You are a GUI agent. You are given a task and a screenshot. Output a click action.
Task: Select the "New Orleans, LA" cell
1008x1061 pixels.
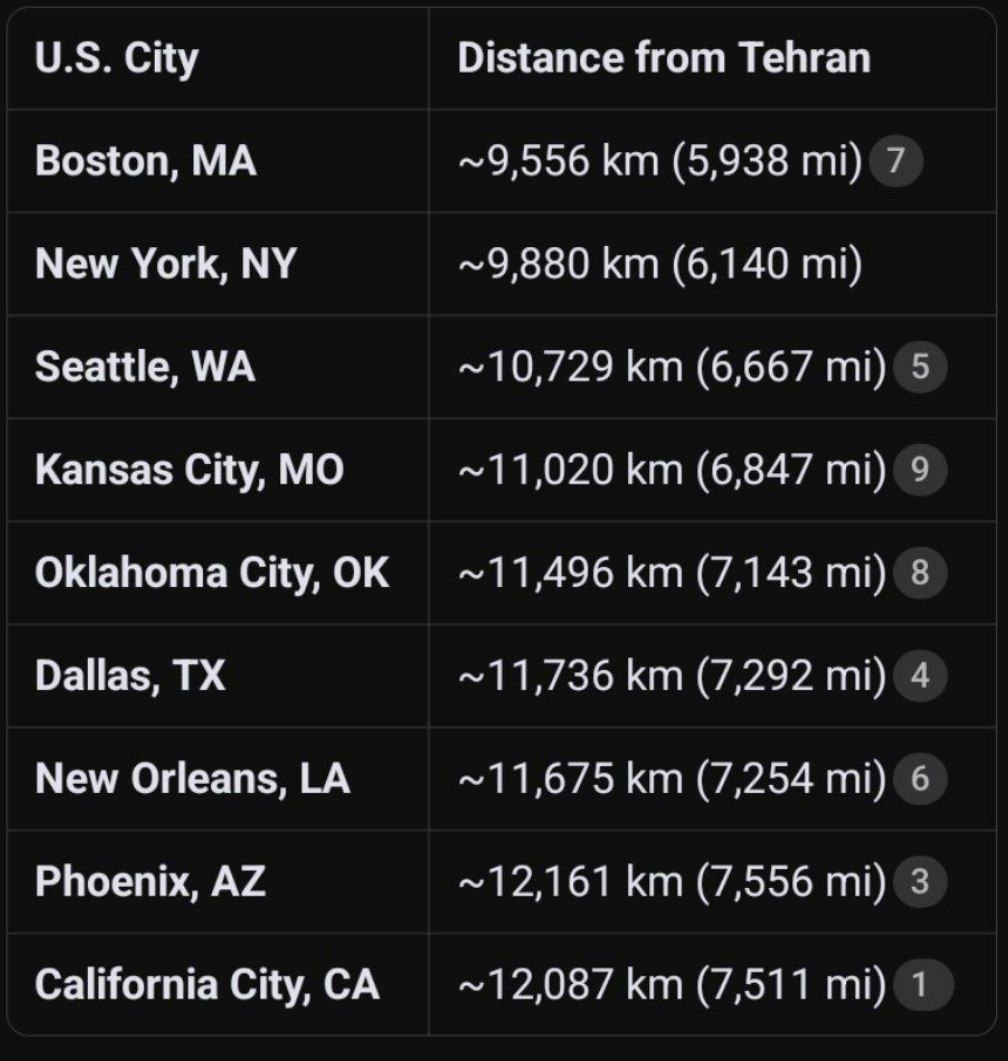[x=192, y=780]
